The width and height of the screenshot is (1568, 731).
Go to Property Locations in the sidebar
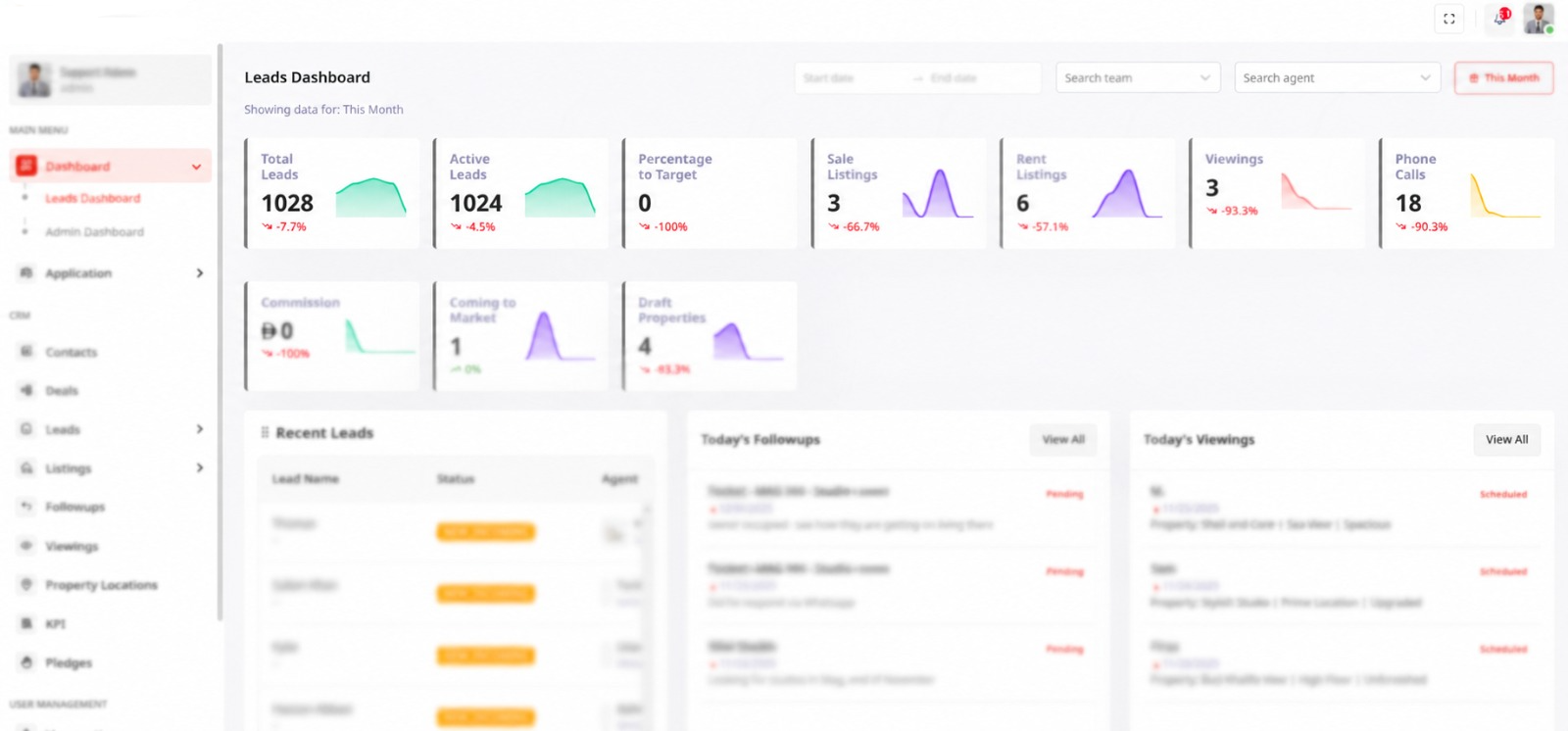pyautogui.click(x=101, y=585)
